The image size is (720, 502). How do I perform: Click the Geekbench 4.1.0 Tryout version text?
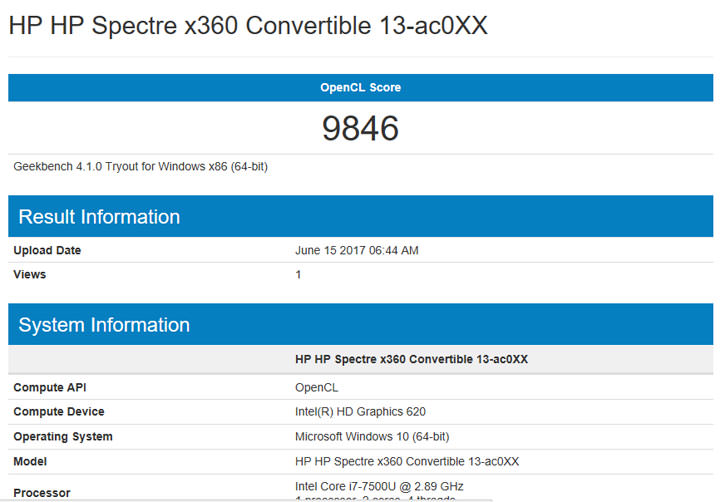[x=140, y=166]
